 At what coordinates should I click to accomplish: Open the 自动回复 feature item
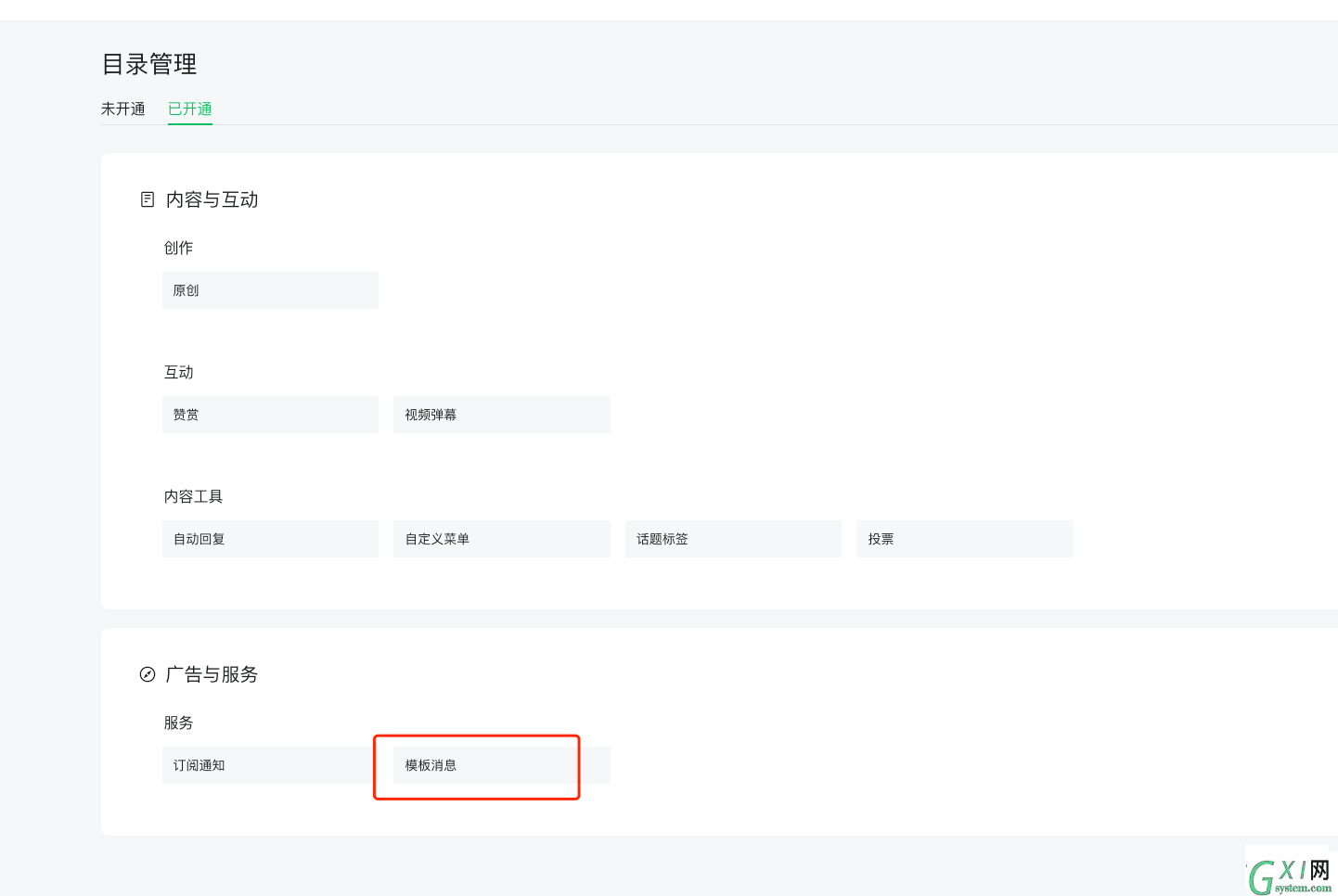point(270,539)
